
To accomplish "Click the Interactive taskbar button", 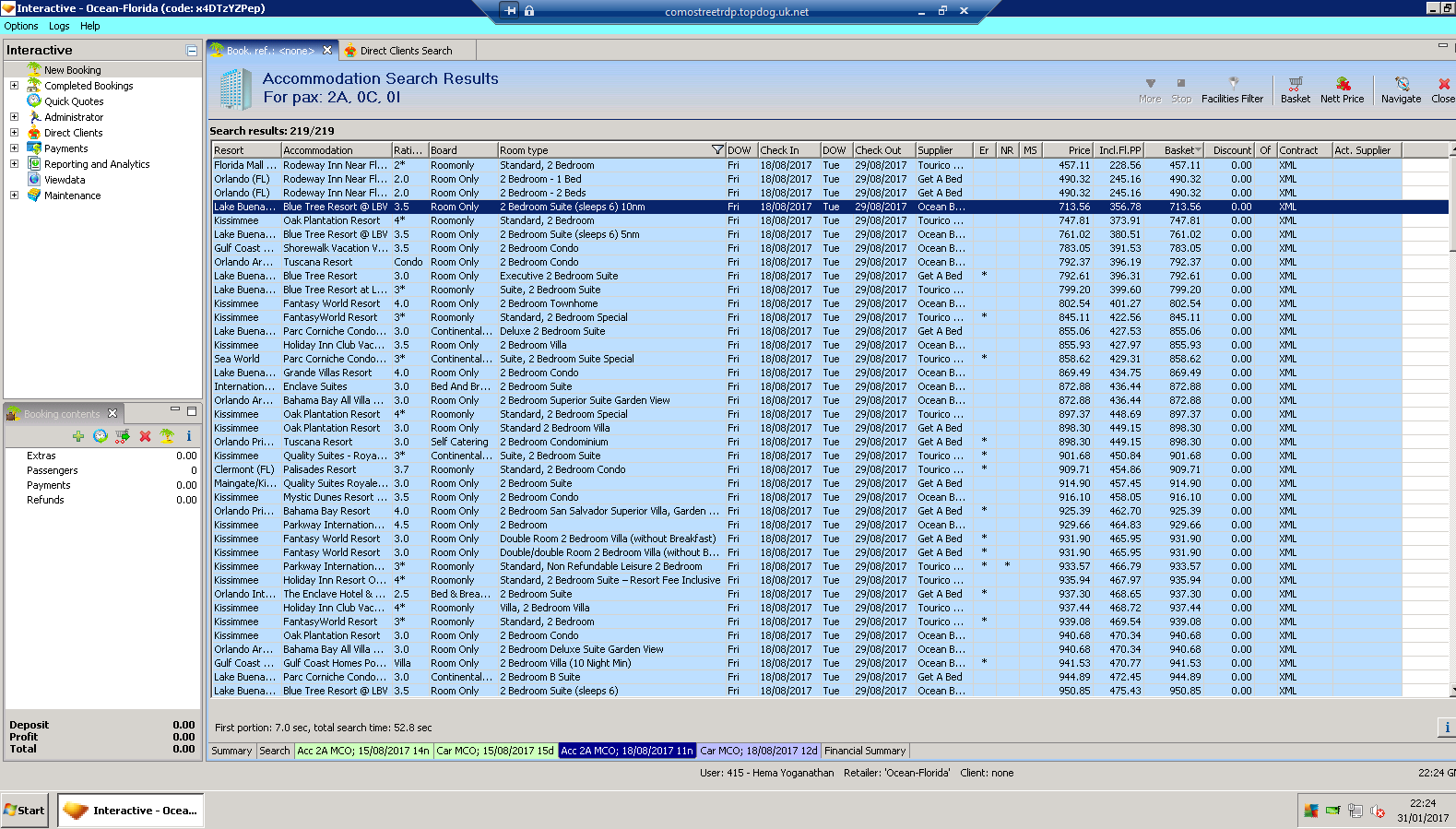I will 131,811.
